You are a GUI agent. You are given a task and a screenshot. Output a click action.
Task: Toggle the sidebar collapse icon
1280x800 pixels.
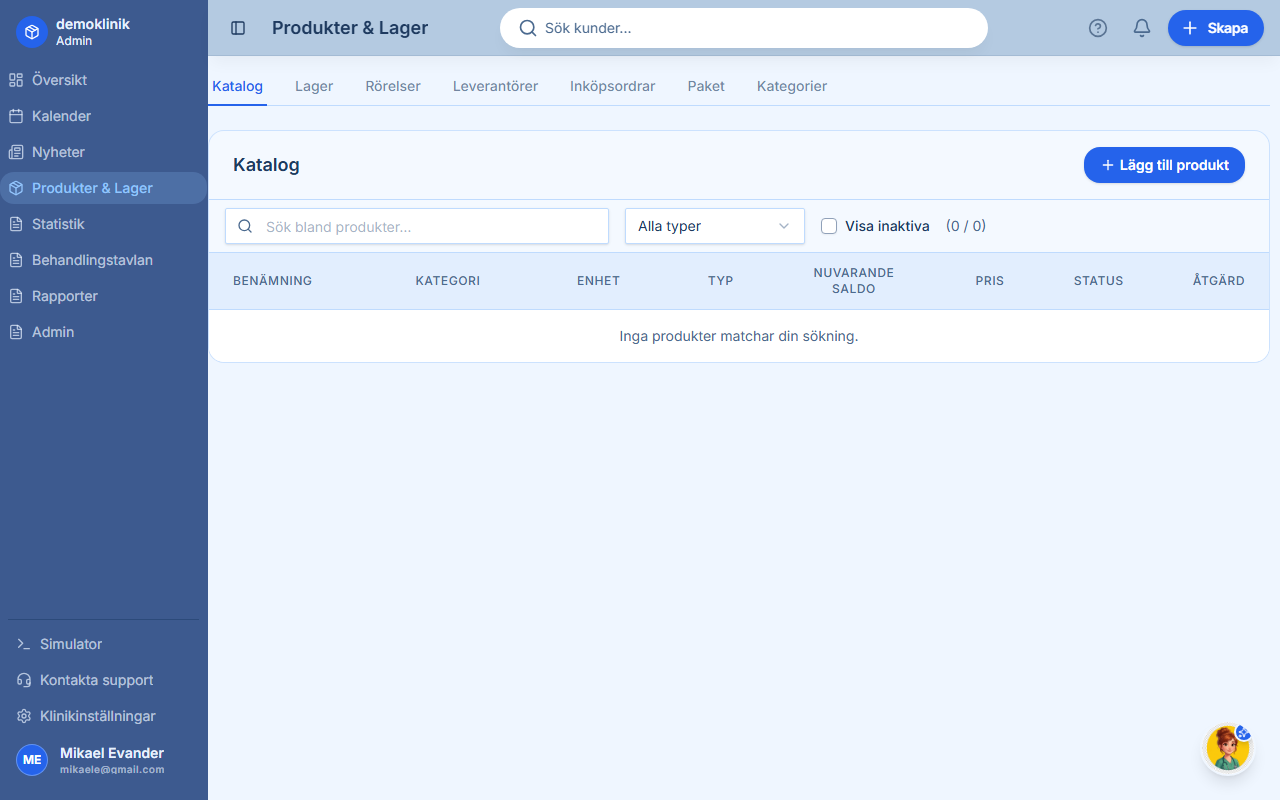pyautogui.click(x=238, y=28)
